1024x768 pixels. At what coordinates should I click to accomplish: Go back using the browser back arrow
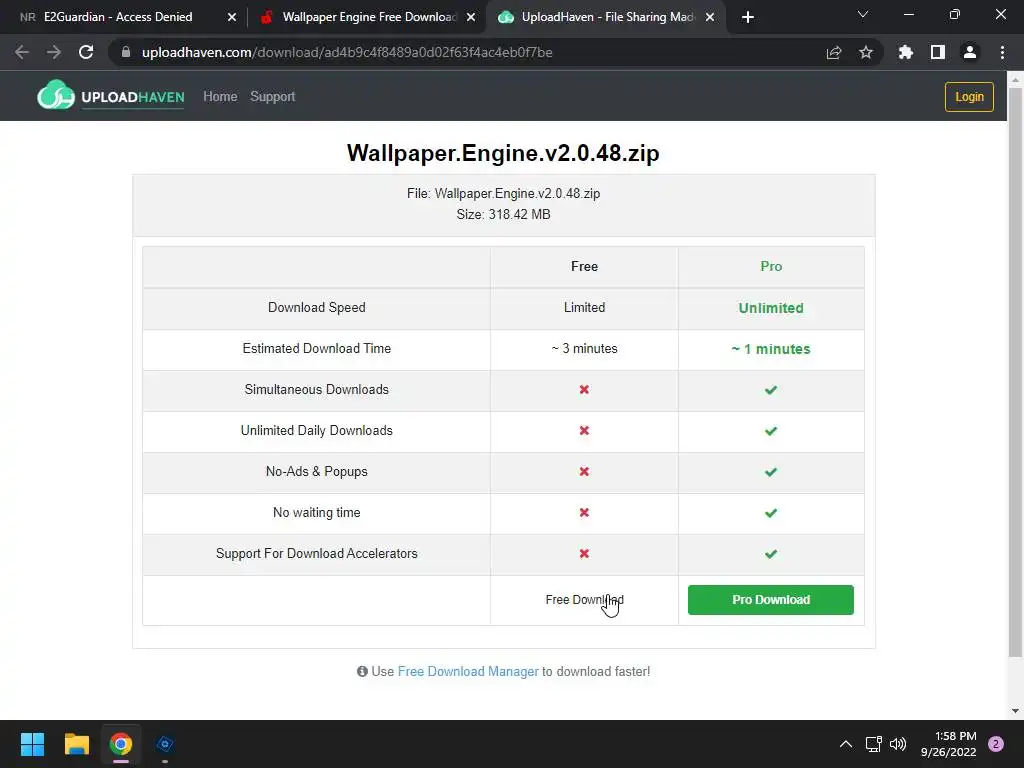point(22,52)
